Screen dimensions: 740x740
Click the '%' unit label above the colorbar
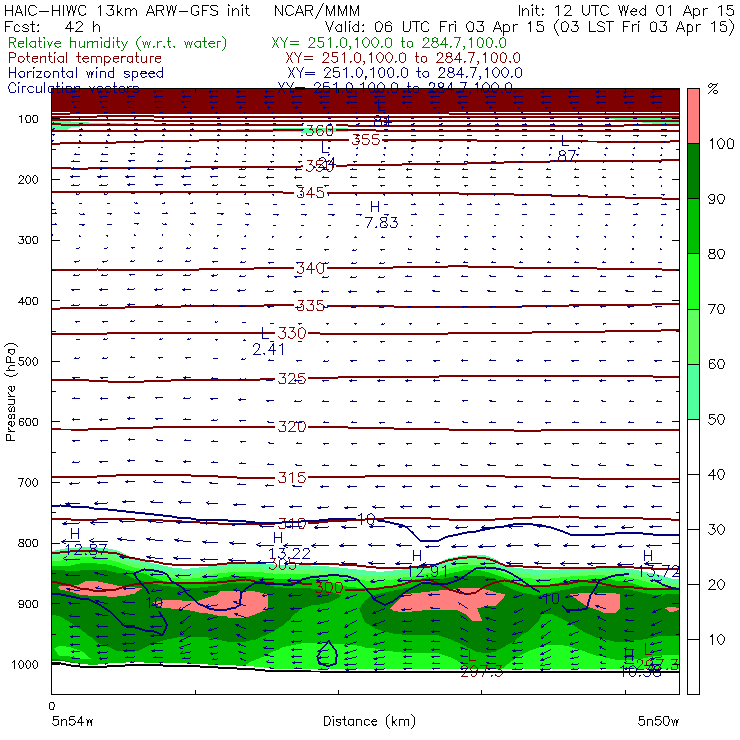tap(713, 89)
